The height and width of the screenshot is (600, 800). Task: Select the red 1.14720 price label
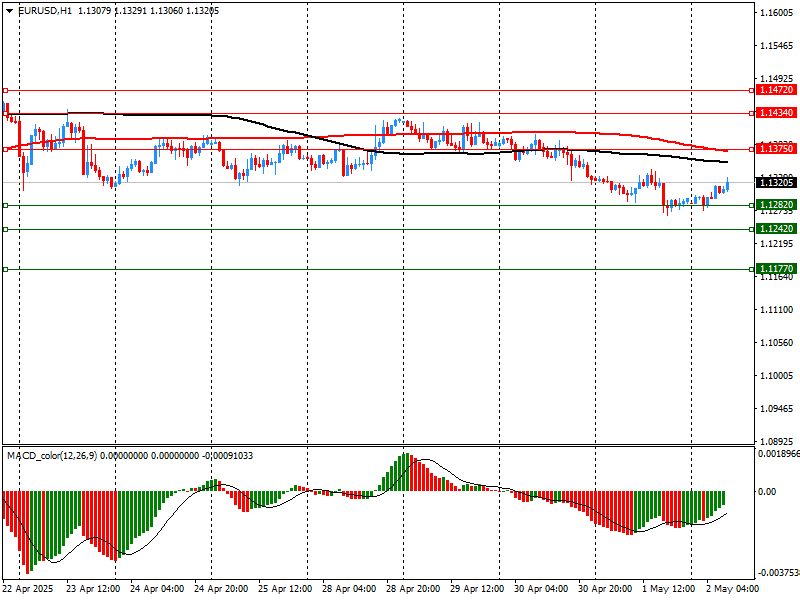776,90
